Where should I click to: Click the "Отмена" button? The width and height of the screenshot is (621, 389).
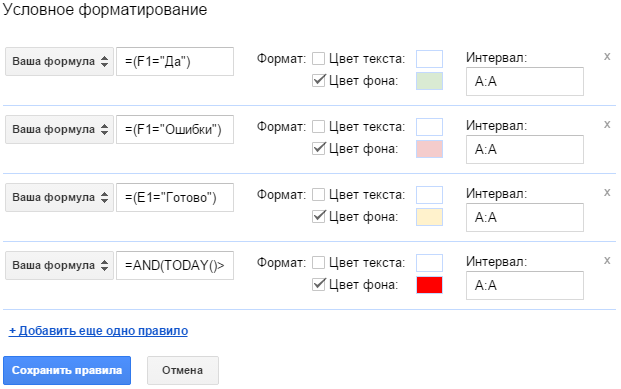click(183, 370)
